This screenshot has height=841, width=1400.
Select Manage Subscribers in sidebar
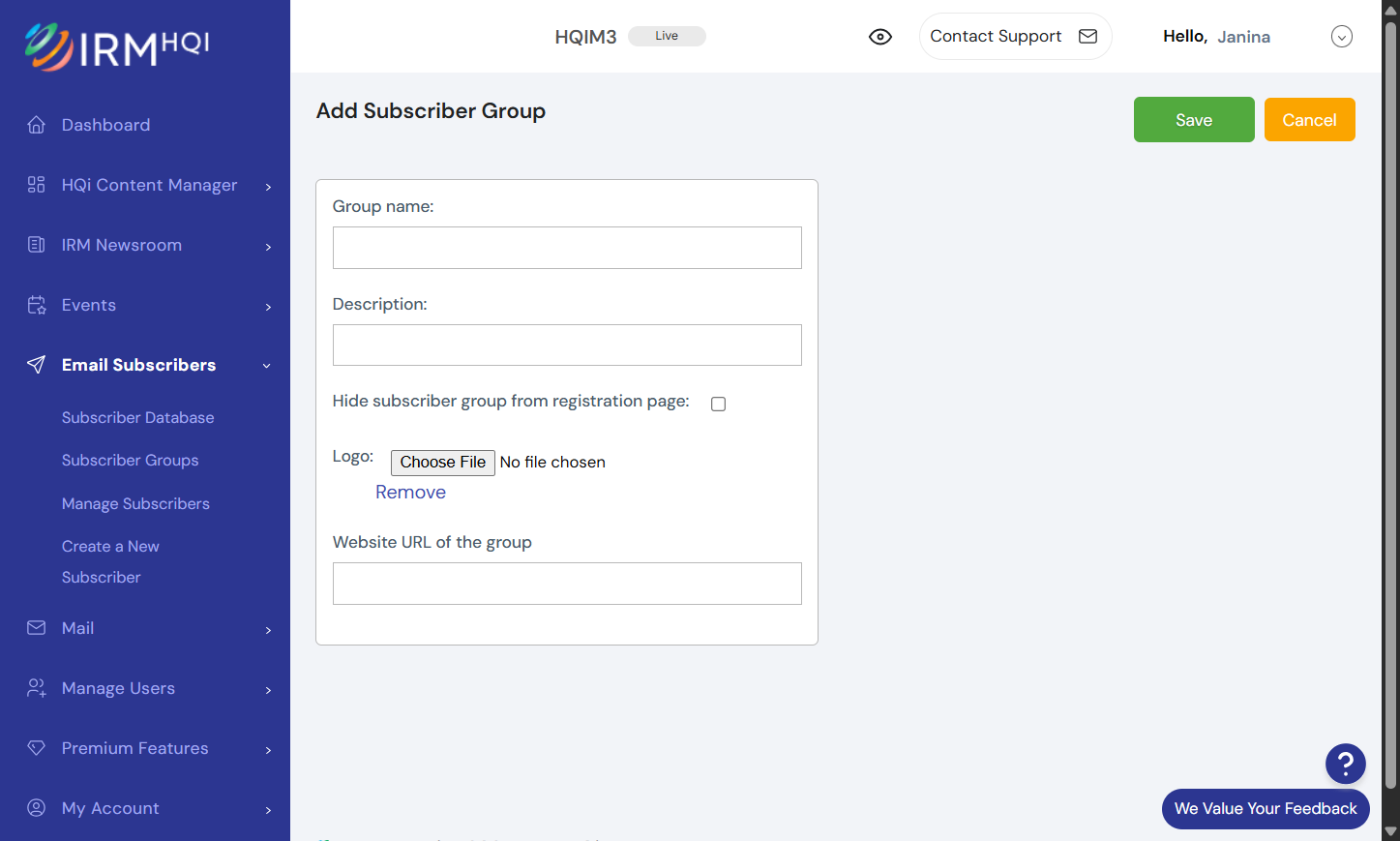tap(135, 504)
